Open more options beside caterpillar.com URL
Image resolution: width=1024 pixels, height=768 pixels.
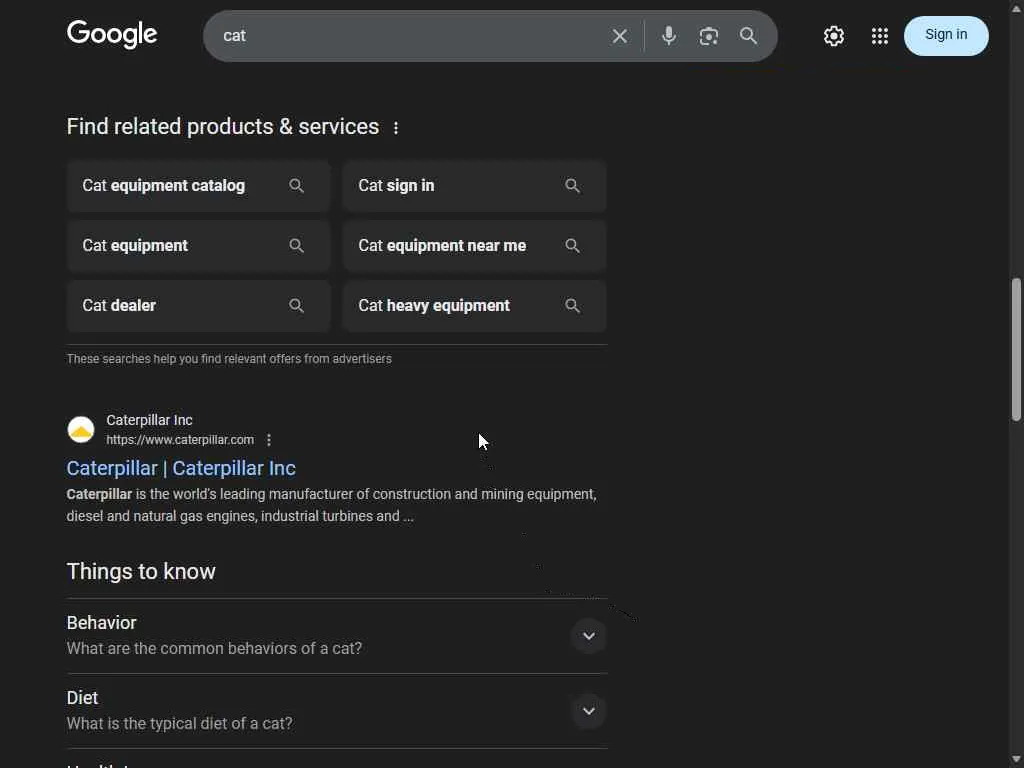(269, 440)
